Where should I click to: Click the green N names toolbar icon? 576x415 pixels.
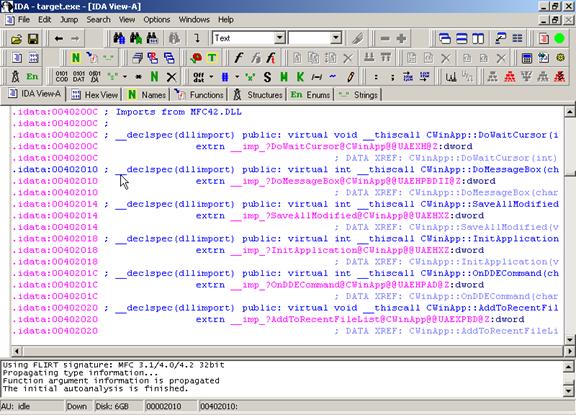tap(76, 58)
